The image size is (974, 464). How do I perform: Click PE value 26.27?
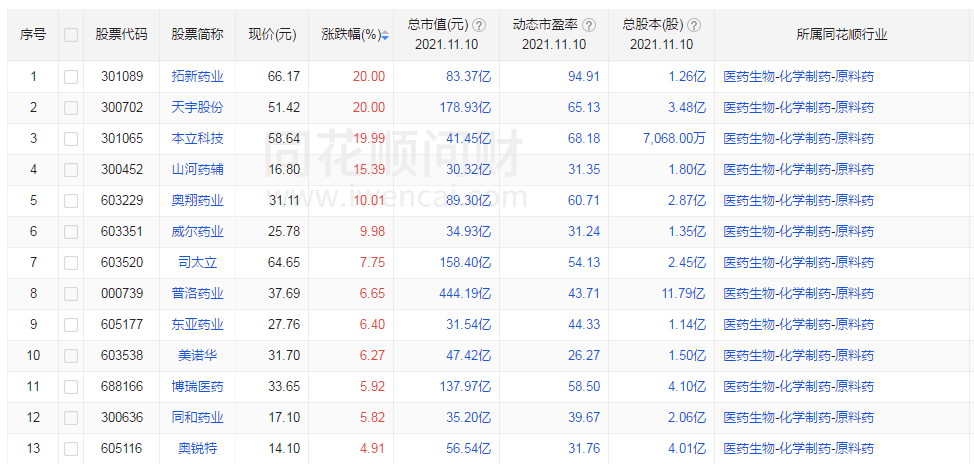(x=584, y=355)
